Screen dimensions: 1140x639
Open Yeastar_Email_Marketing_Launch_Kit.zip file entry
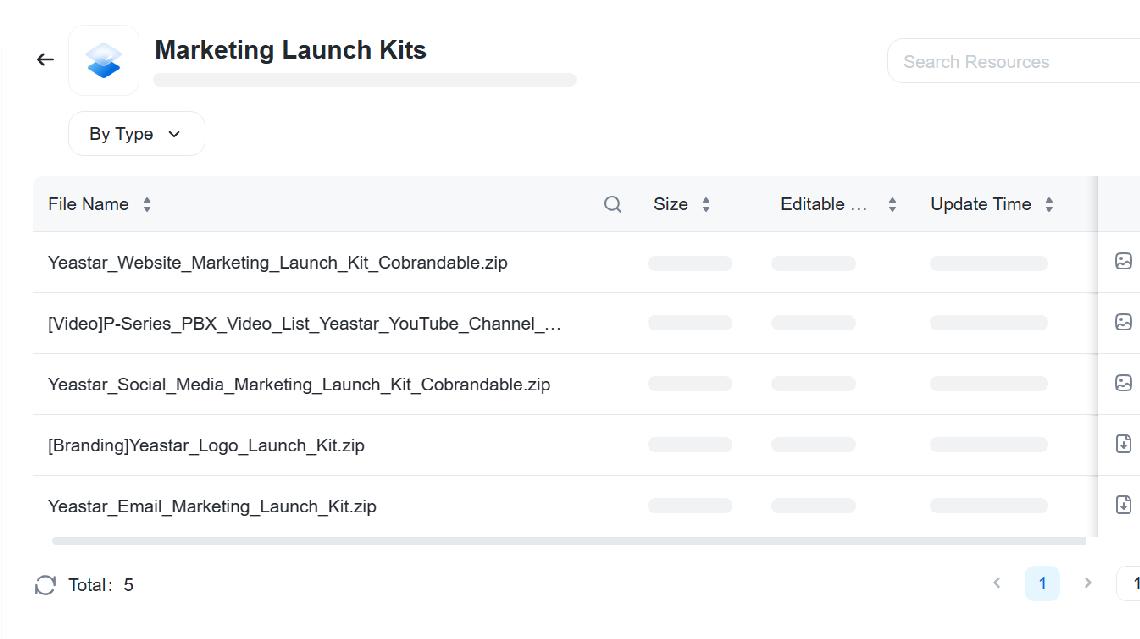[212, 506]
